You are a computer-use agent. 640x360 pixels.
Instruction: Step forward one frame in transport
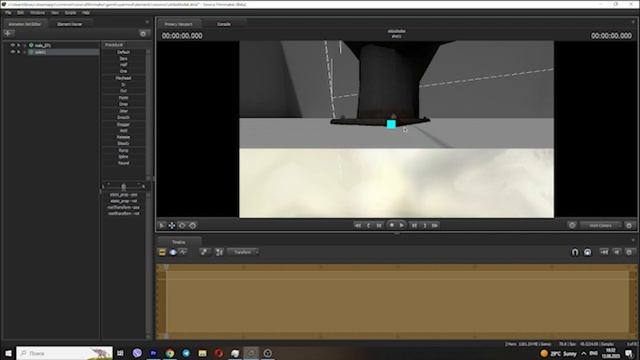click(x=414, y=225)
